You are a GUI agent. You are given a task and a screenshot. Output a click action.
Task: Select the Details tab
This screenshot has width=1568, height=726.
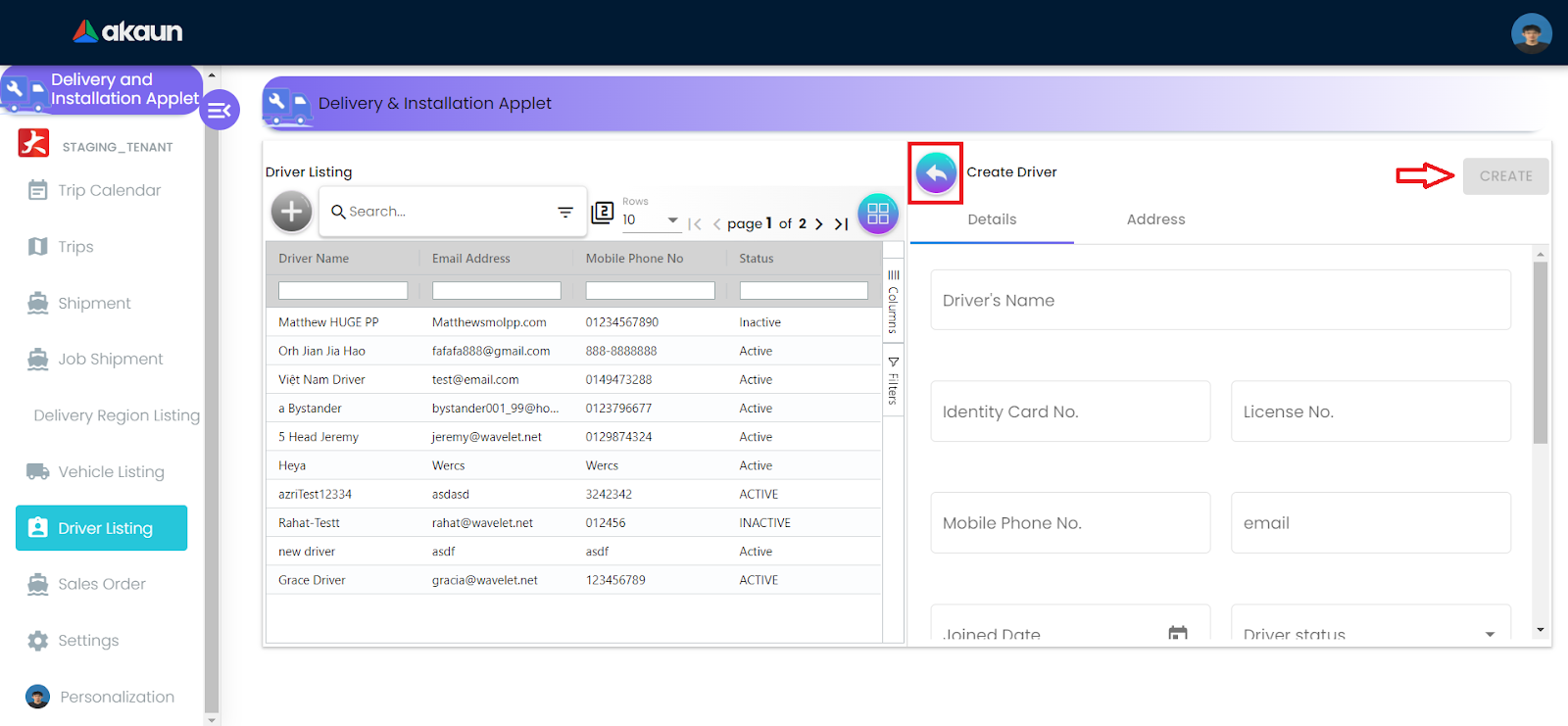pyautogui.click(x=992, y=219)
